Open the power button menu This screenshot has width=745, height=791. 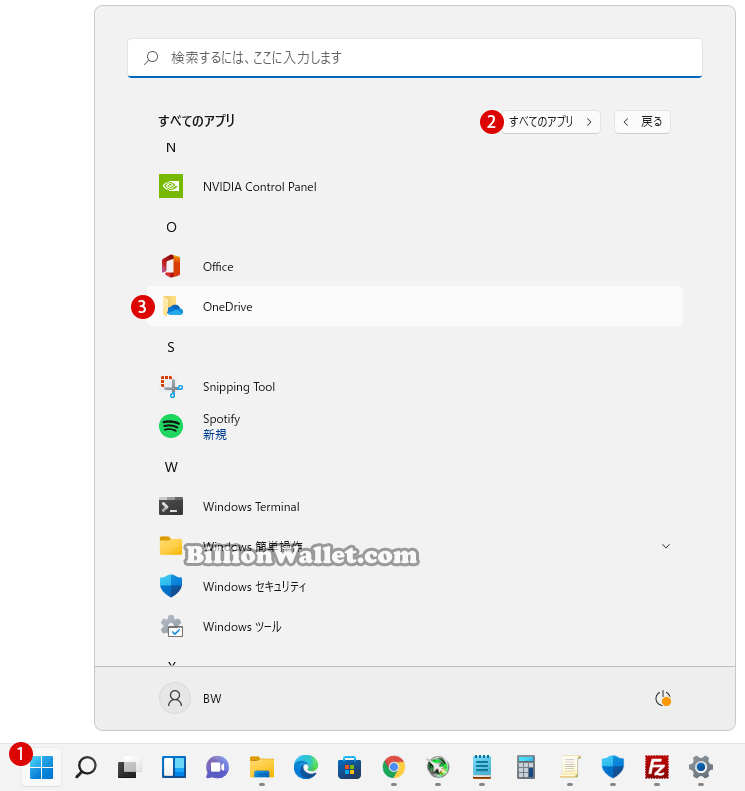click(x=662, y=699)
